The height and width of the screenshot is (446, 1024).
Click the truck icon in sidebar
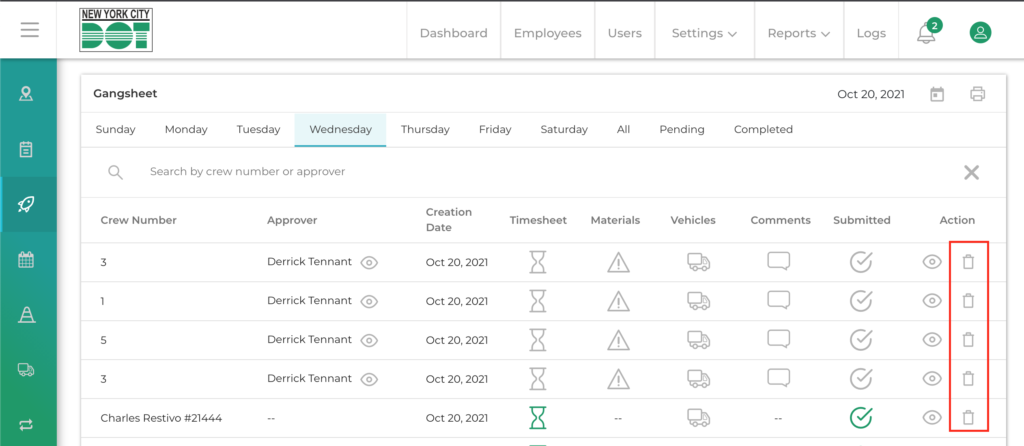click(x=27, y=369)
